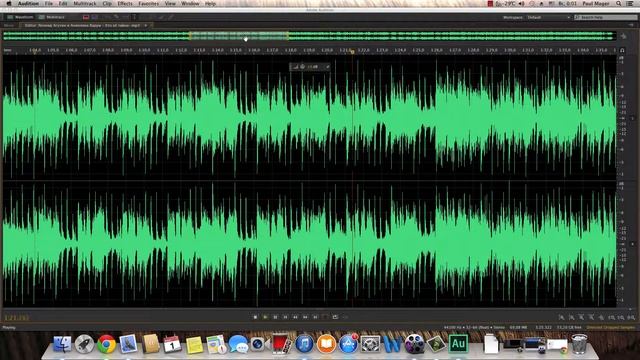This screenshot has width=640, height=360.
Task: Click Zoom Out Full icon beside overview navigator
Action: pyautogui.click(x=623, y=36)
